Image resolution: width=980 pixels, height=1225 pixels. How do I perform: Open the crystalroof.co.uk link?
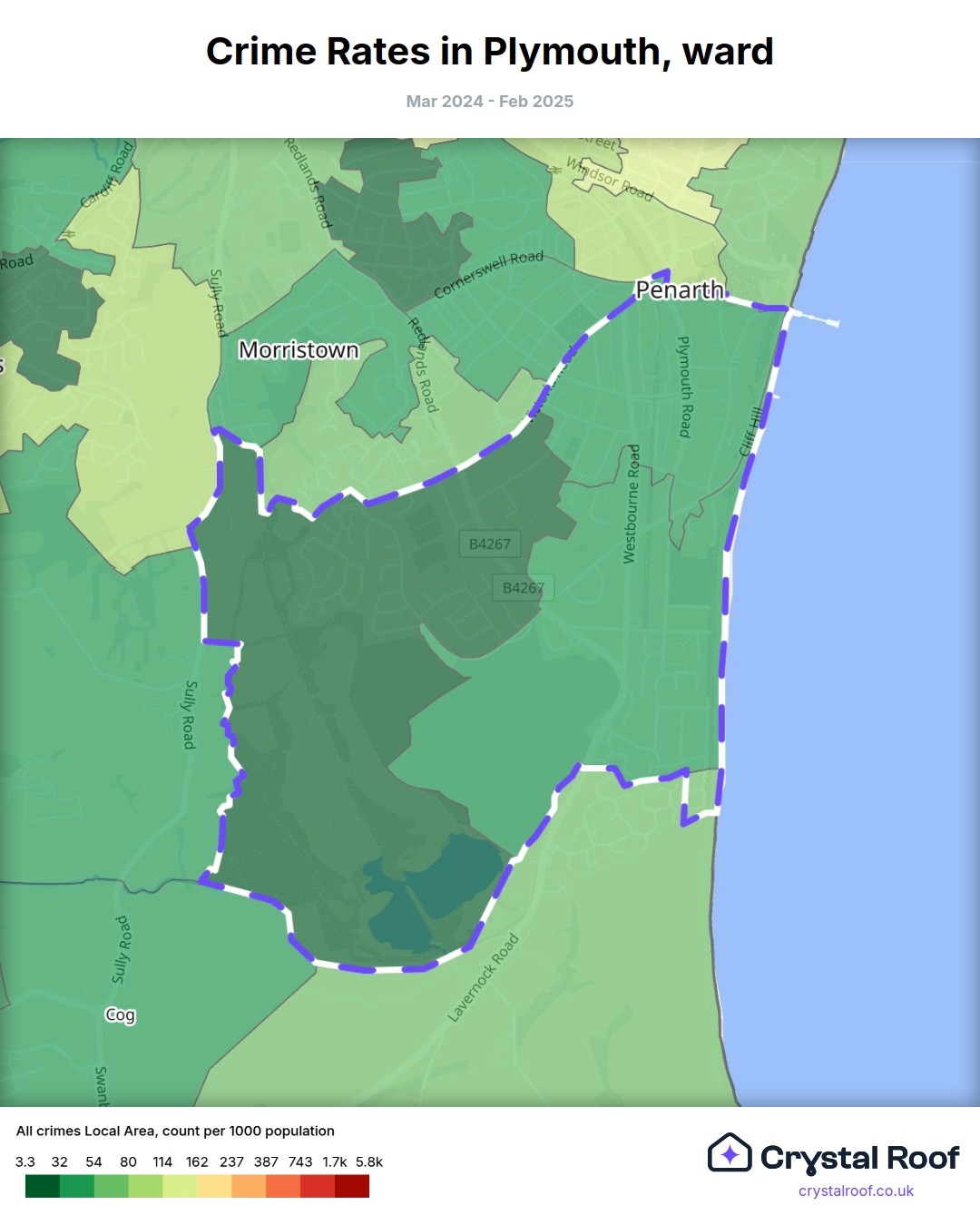tap(856, 1191)
